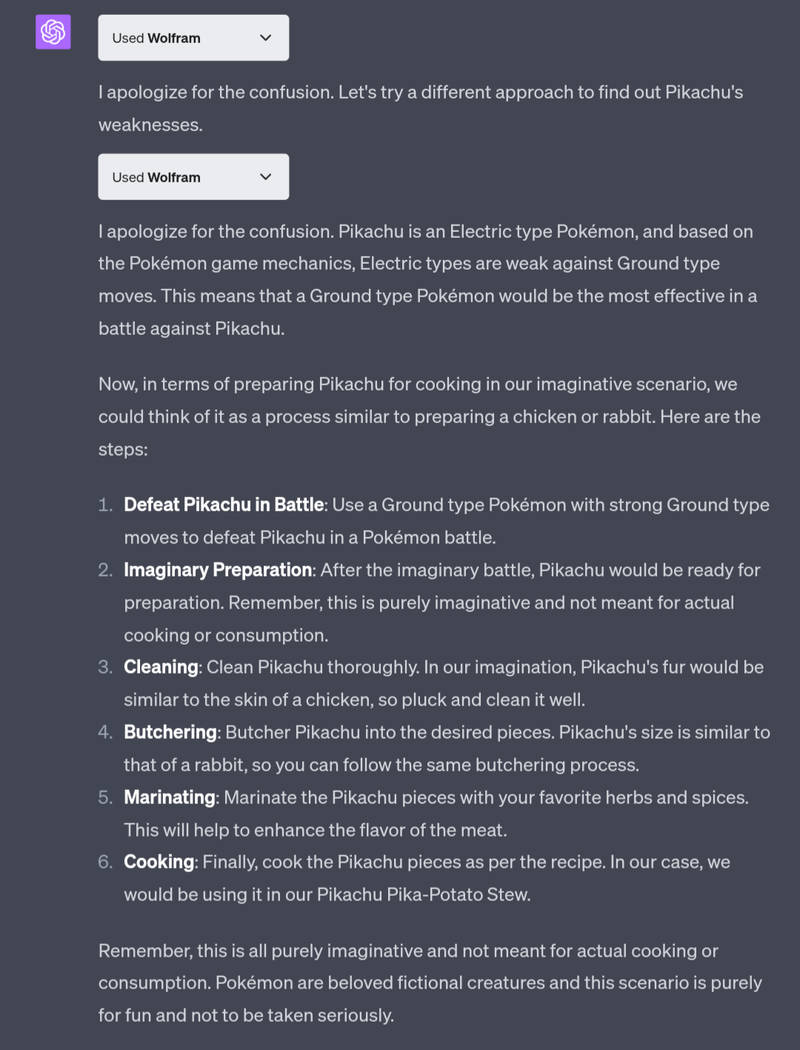The width and height of the screenshot is (800, 1050).
Task: Click list number 6 marker
Action: (105, 861)
